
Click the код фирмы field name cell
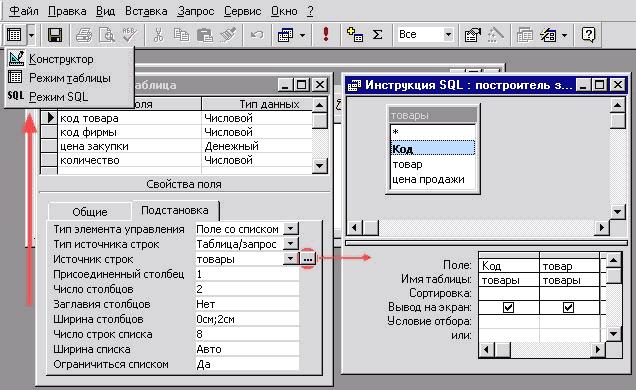click(130, 132)
